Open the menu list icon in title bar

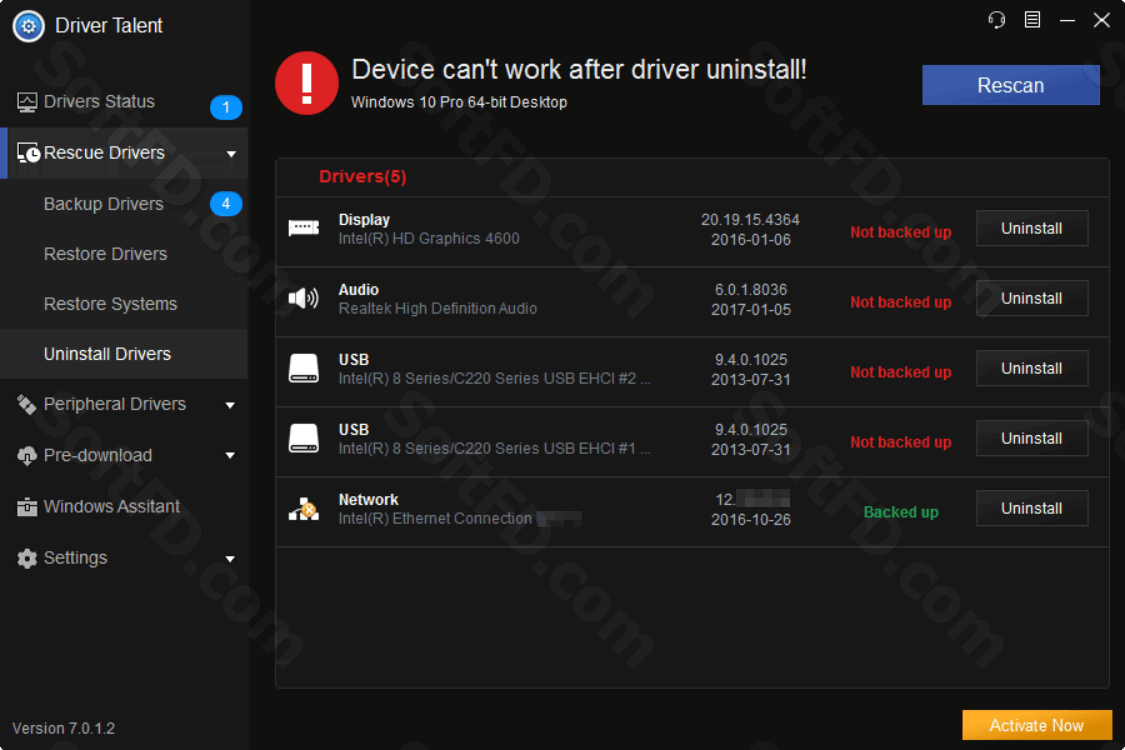coord(1032,19)
